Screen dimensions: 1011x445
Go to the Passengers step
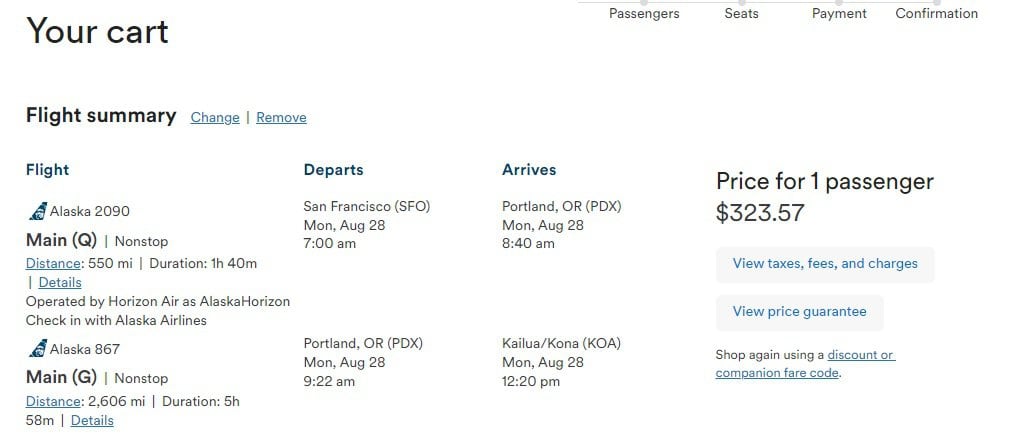pyautogui.click(x=644, y=14)
